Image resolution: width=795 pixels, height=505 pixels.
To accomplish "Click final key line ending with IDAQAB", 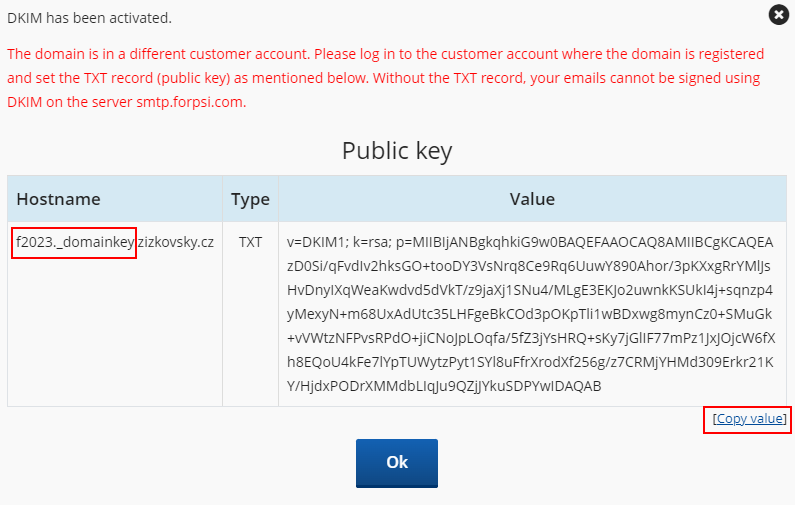I will [x=444, y=386].
